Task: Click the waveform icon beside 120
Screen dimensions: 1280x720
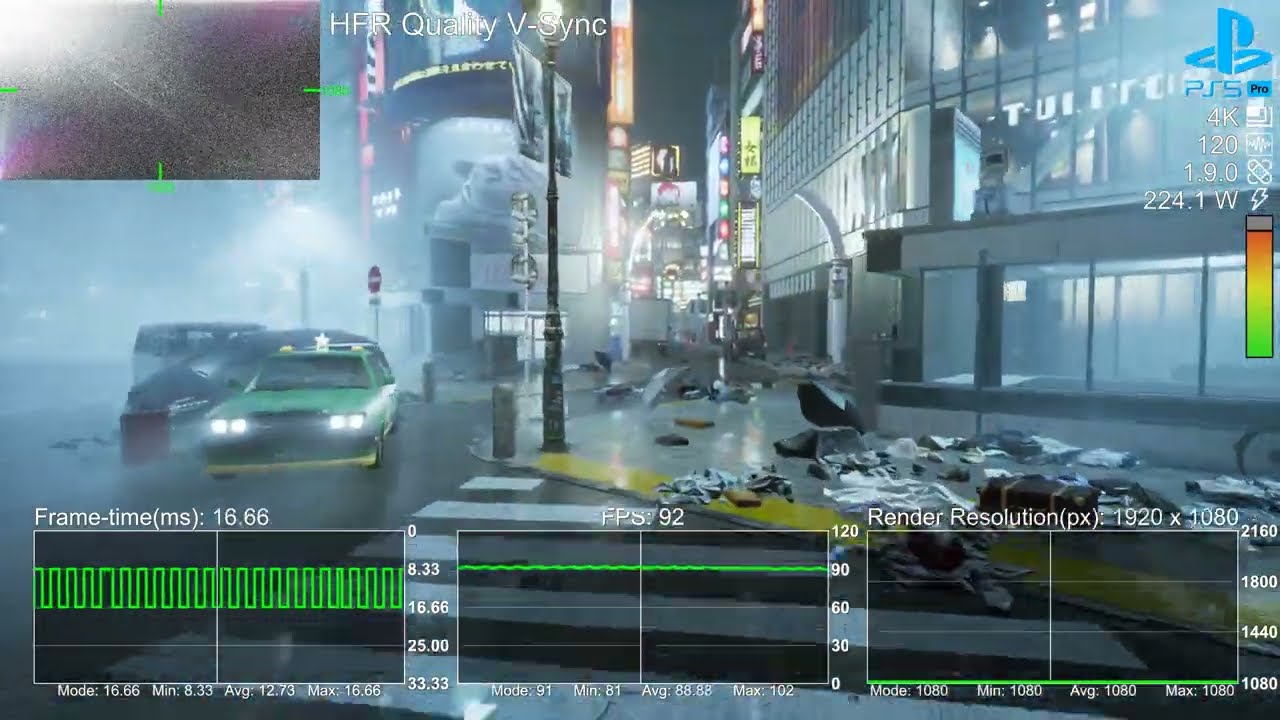Action: pyautogui.click(x=1260, y=145)
